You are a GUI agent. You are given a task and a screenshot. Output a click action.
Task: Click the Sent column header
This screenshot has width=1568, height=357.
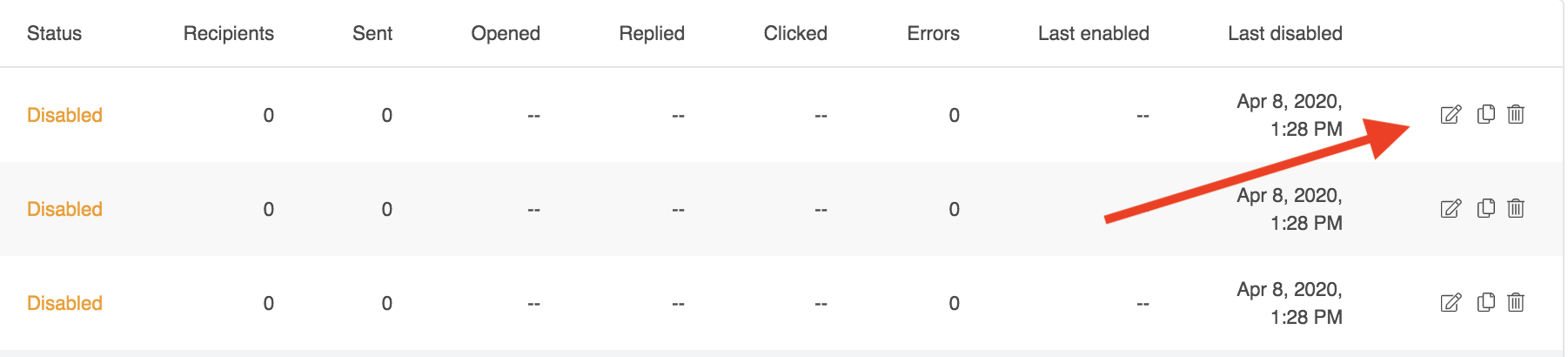pos(372,33)
